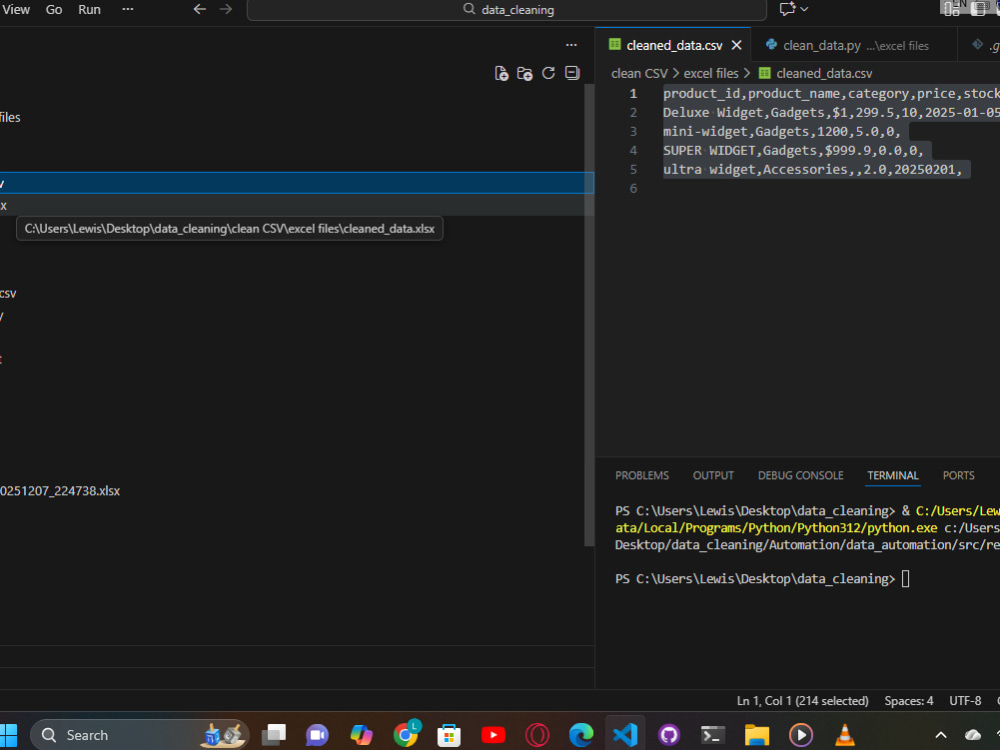Open Task View from the taskbar

click(274, 735)
